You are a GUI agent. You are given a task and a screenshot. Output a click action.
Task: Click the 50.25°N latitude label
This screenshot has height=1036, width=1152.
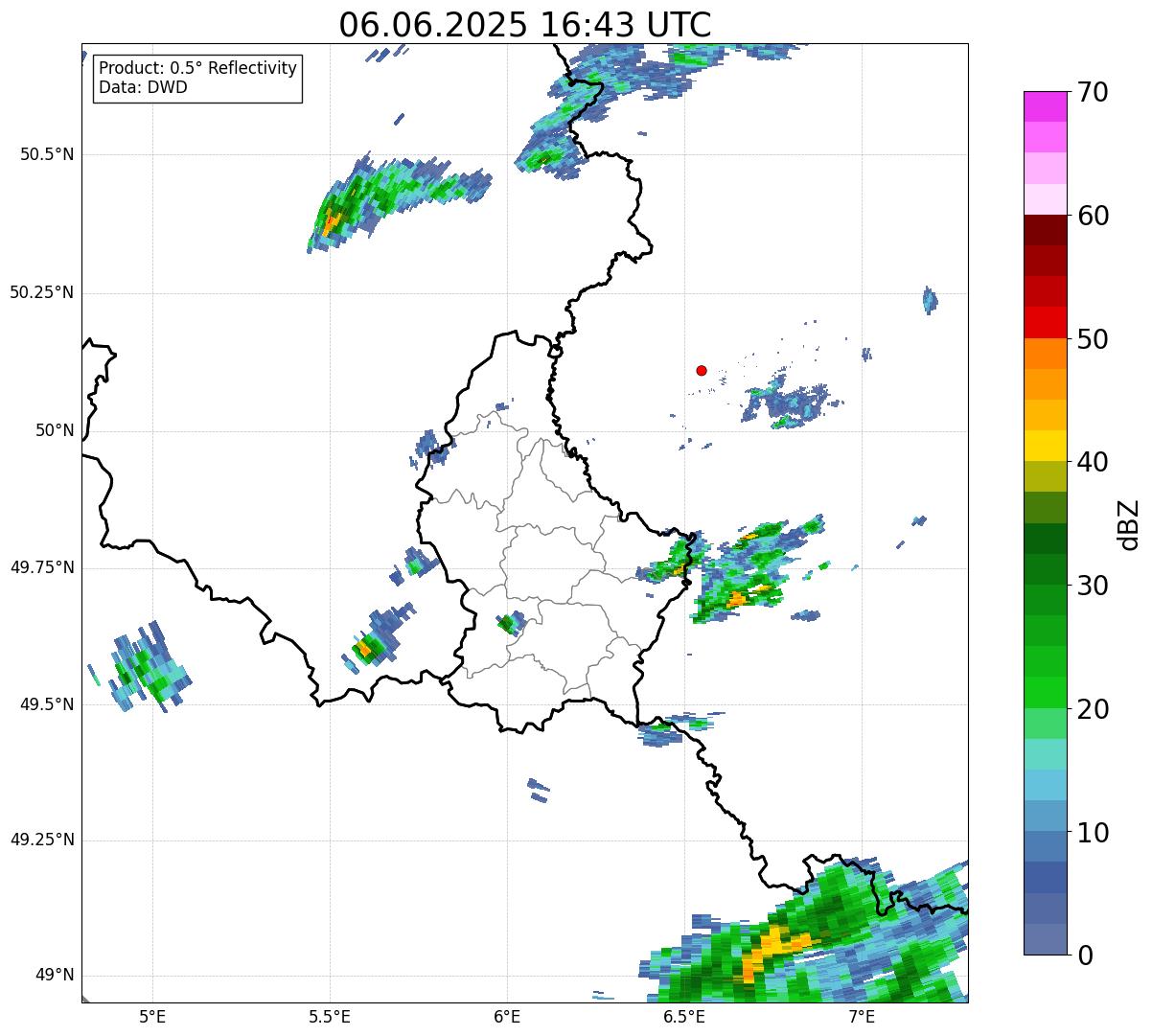[x=41, y=292]
